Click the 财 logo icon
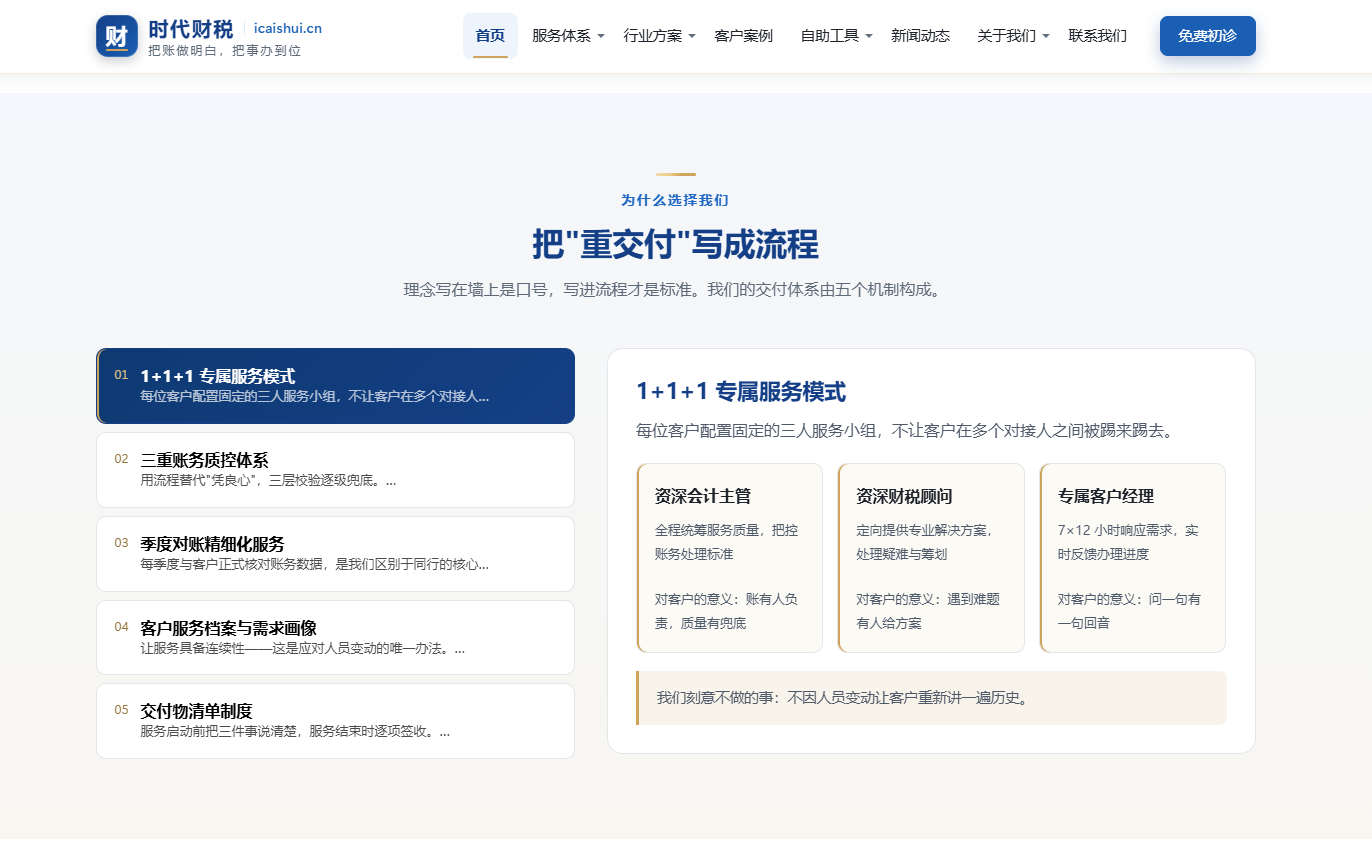Image resolution: width=1372 pixels, height=857 pixels. click(x=117, y=36)
